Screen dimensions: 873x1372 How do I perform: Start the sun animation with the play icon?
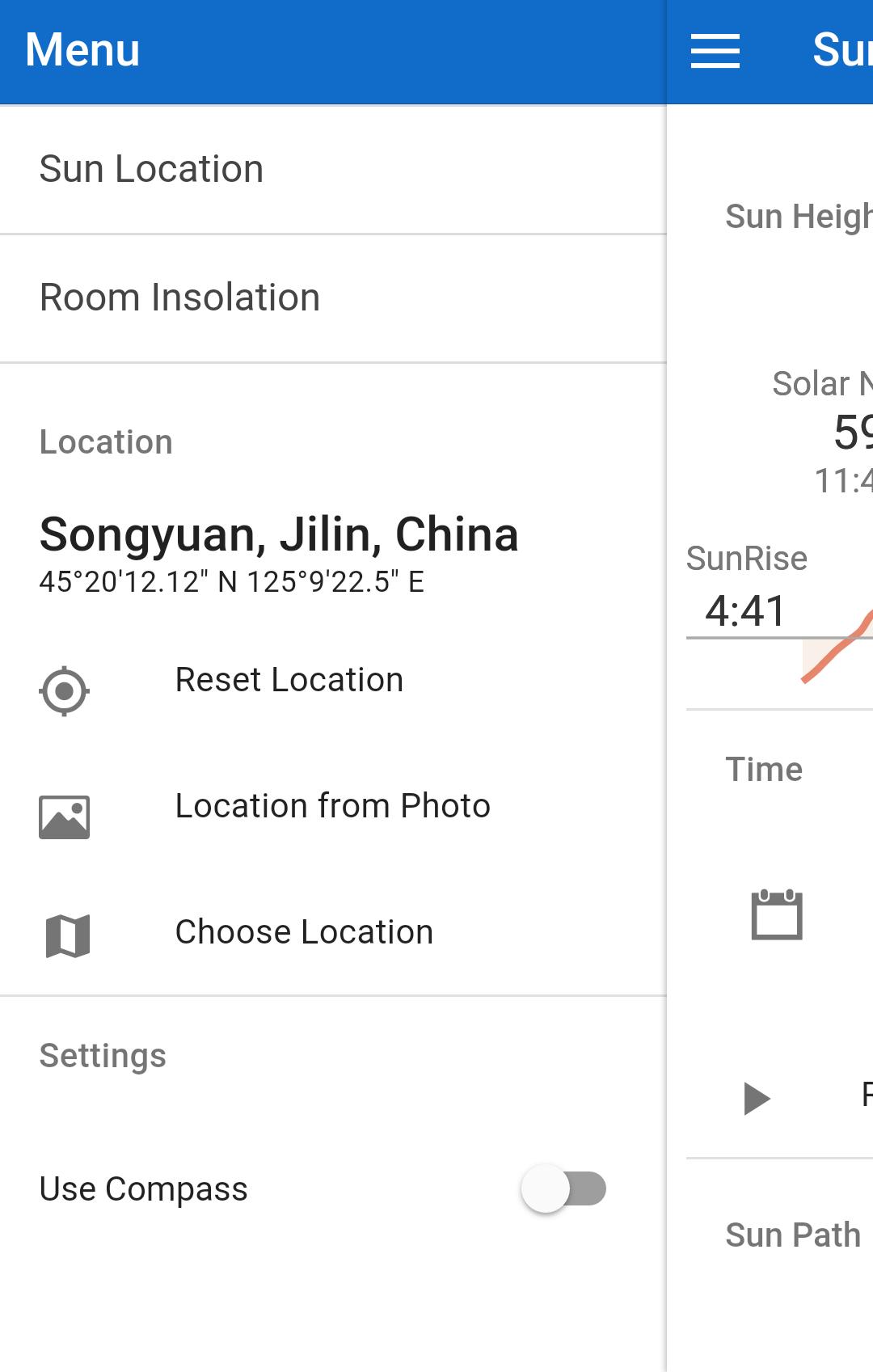click(x=757, y=1098)
